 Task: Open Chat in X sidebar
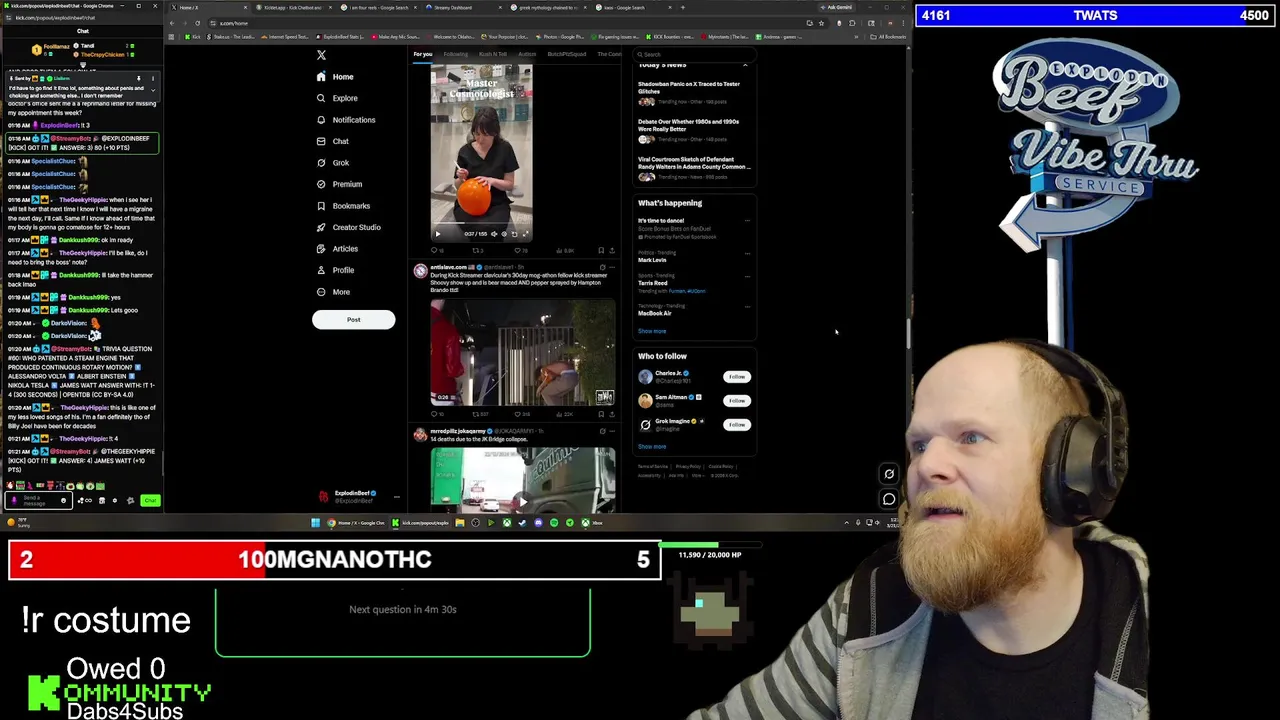[x=332, y=141]
